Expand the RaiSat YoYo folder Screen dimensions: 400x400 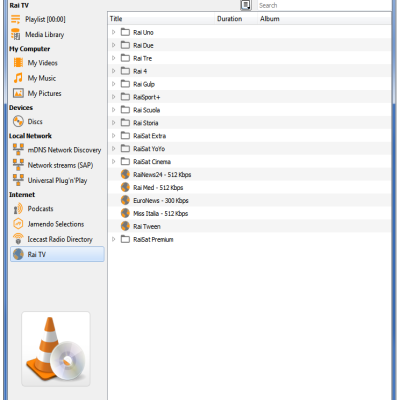click(113, 149)
